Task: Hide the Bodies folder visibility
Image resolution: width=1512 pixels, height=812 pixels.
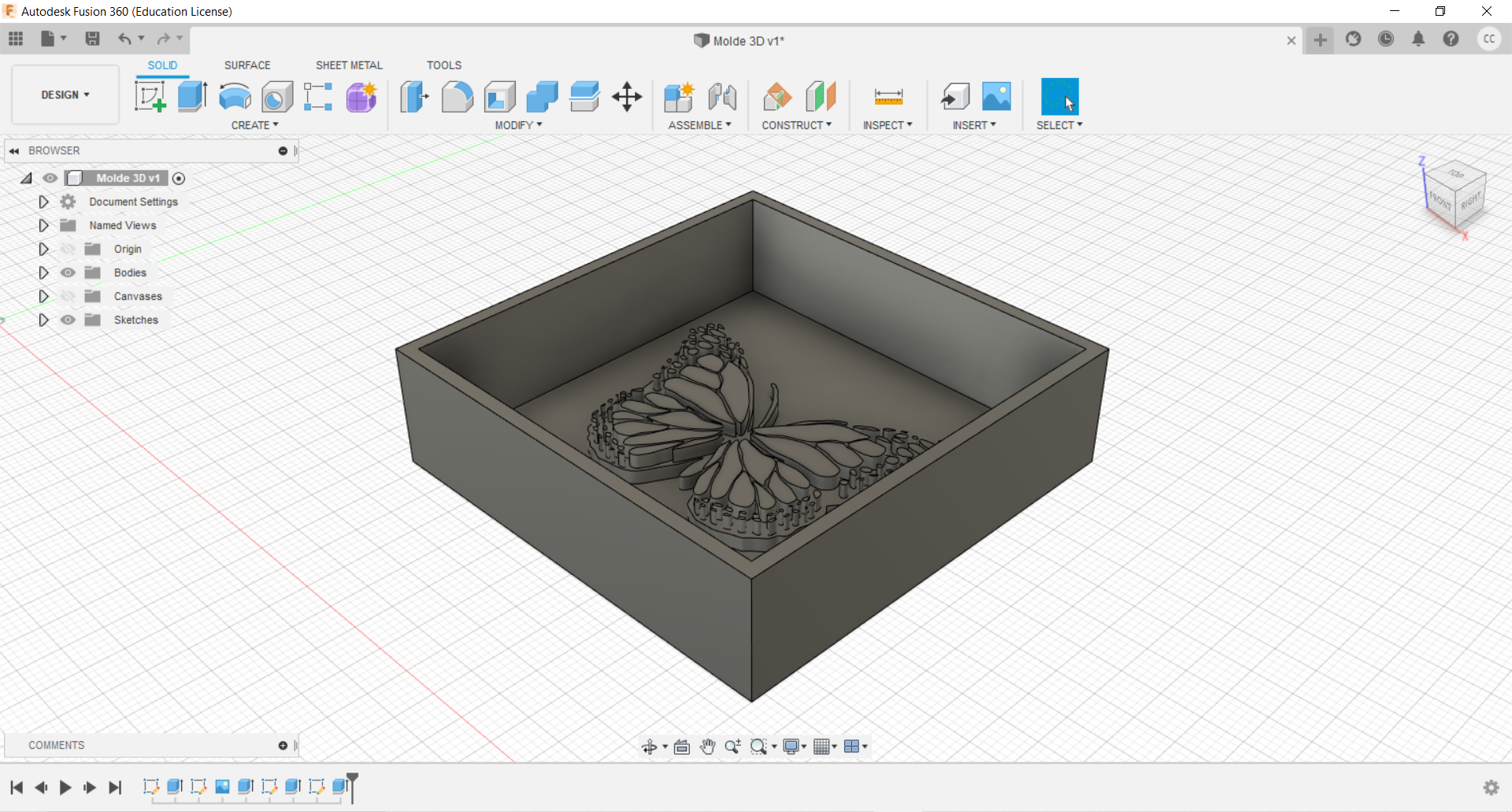Action: point(68,272)
